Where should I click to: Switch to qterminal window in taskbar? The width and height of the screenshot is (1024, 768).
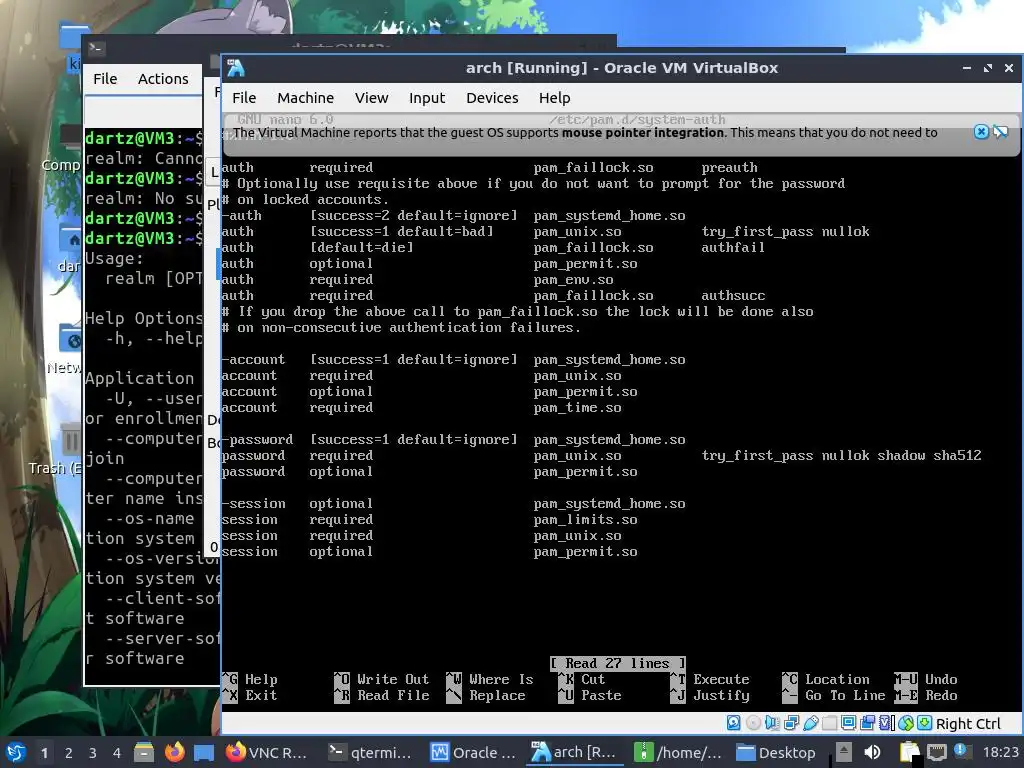370,752
